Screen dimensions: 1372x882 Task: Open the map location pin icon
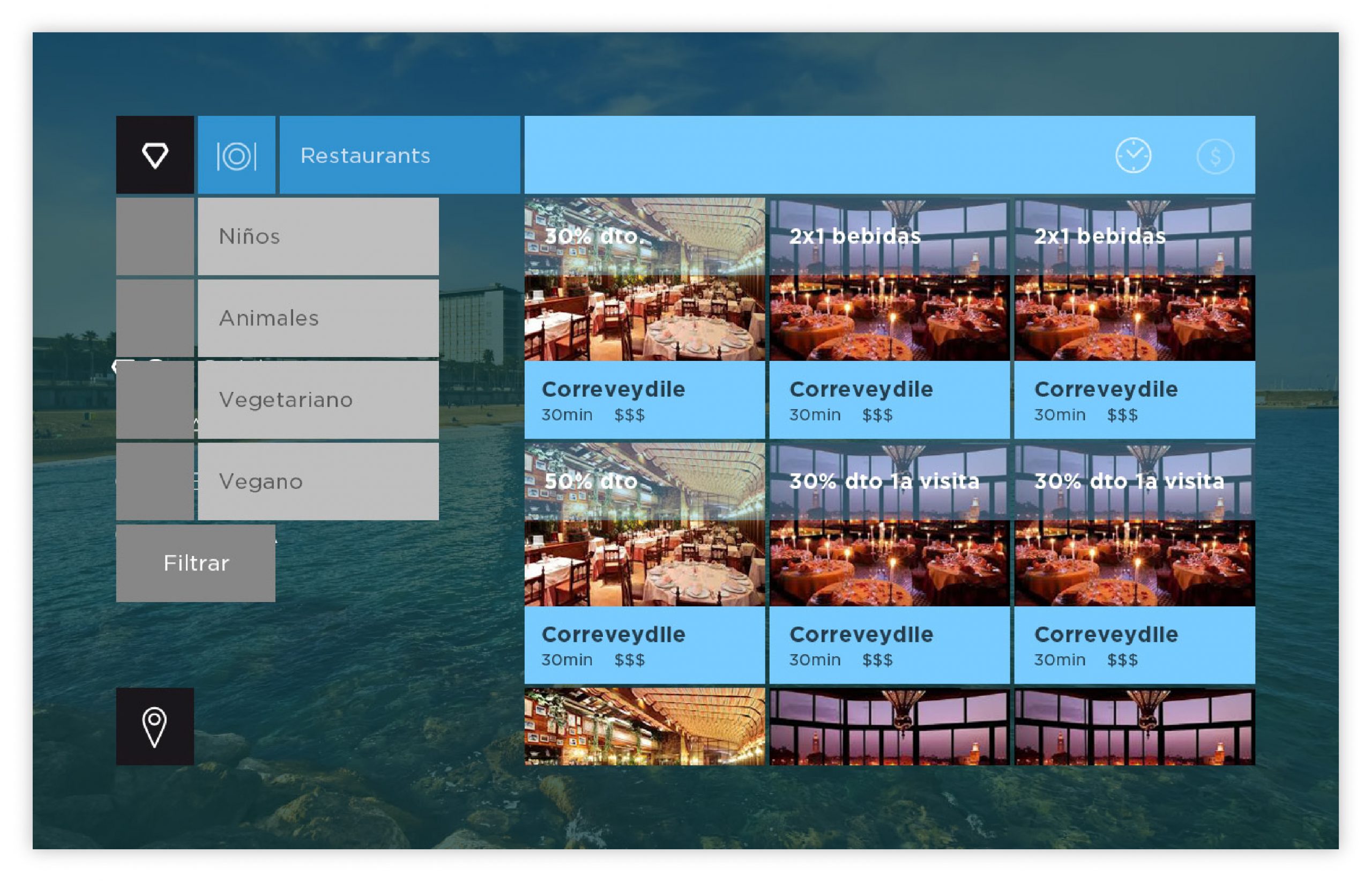tap(154, 725)
